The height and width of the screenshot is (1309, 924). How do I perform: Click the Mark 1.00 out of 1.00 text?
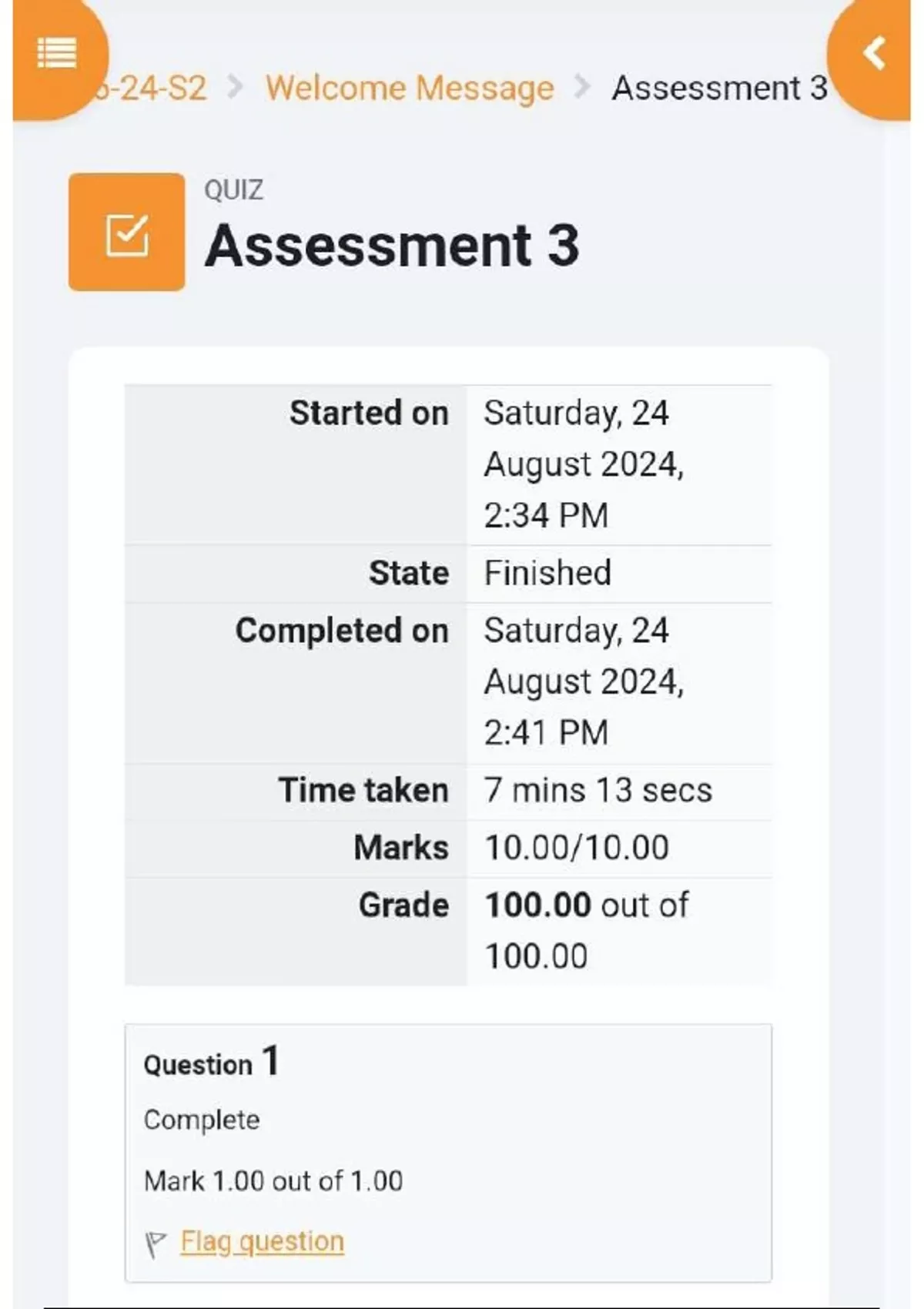point(273,1180)
